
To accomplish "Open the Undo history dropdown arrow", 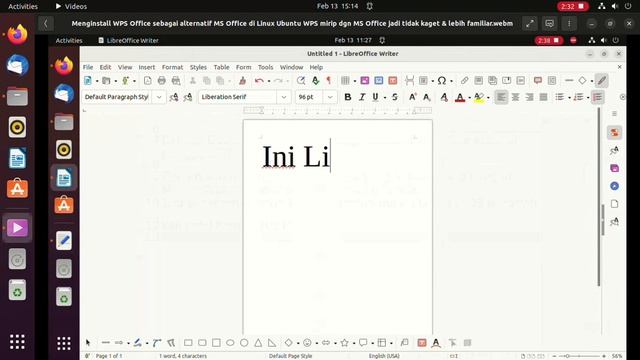I will [269, 81].
